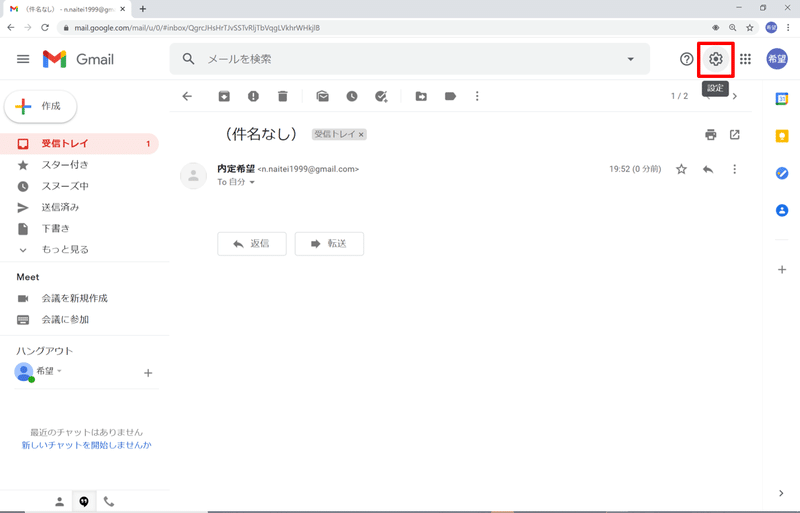Remove the 受信トレイ label with x

[361, 135]
